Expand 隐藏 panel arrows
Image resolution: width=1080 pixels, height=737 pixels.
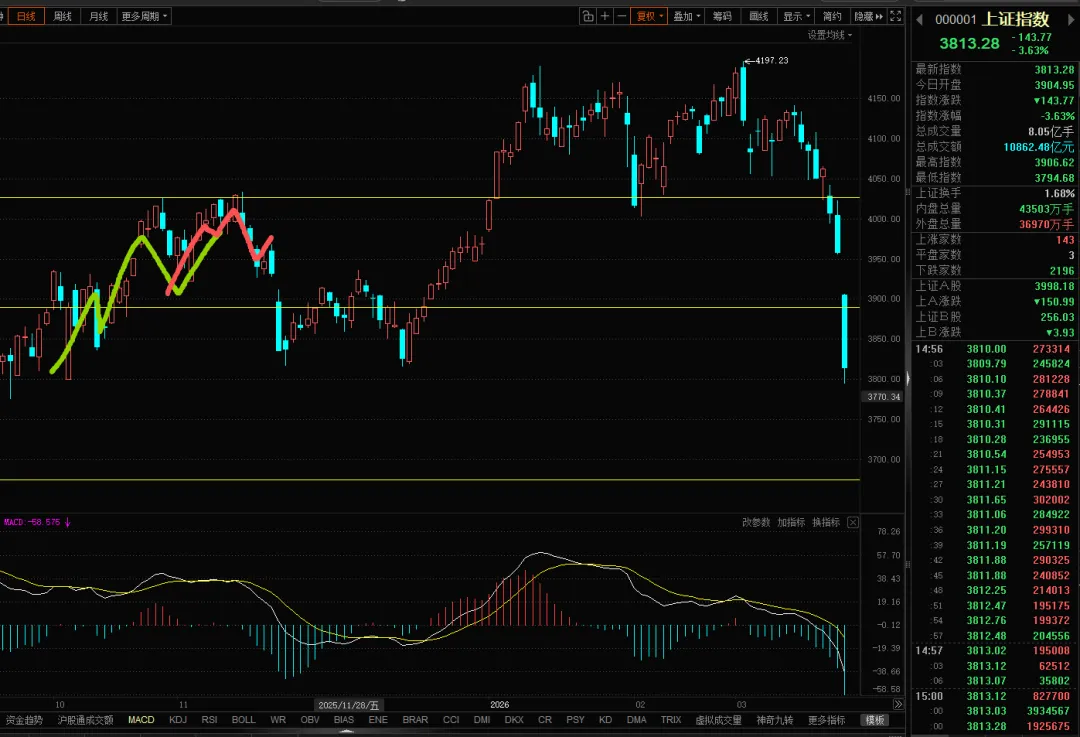tap(869, 16)
